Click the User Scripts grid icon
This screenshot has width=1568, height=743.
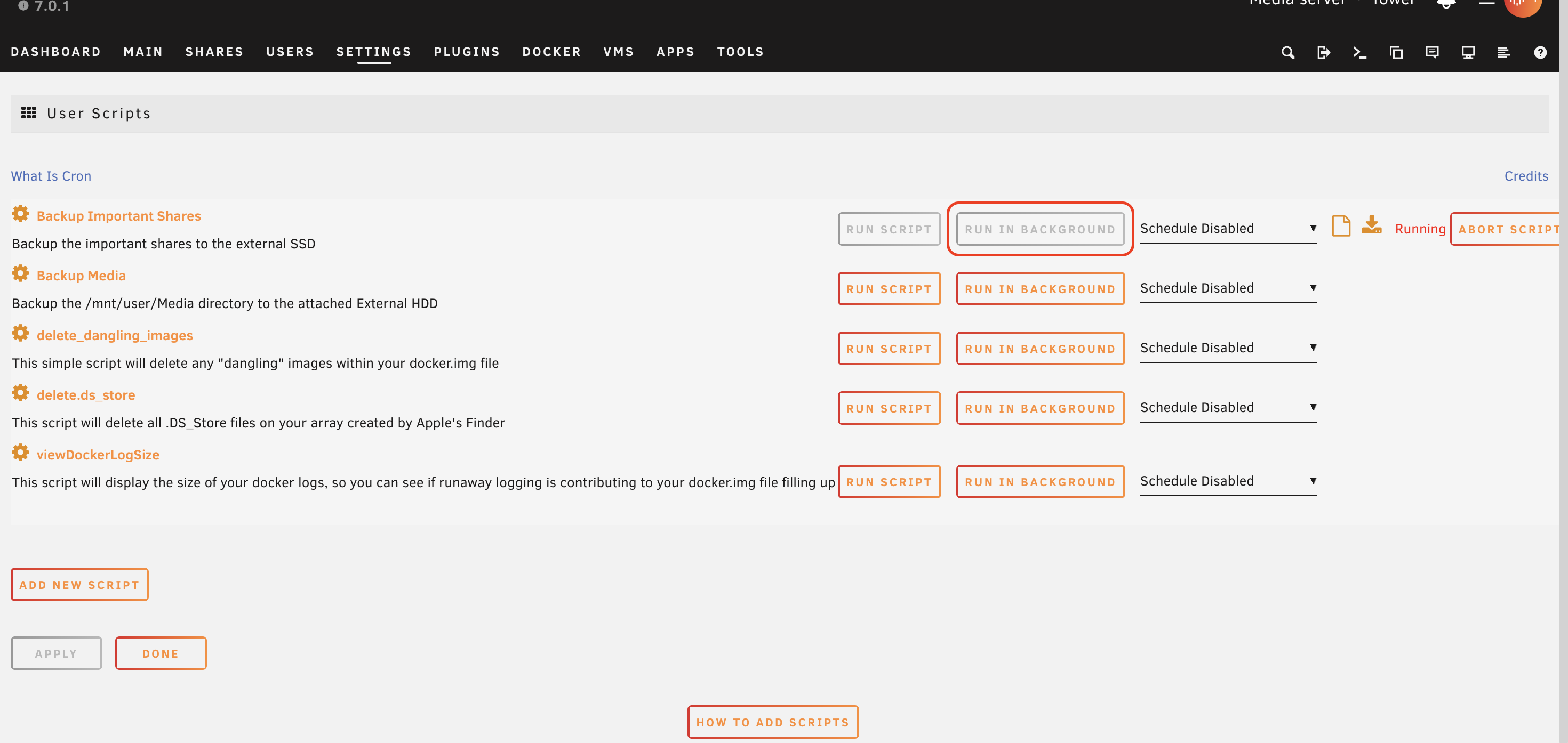coord(29,112)
